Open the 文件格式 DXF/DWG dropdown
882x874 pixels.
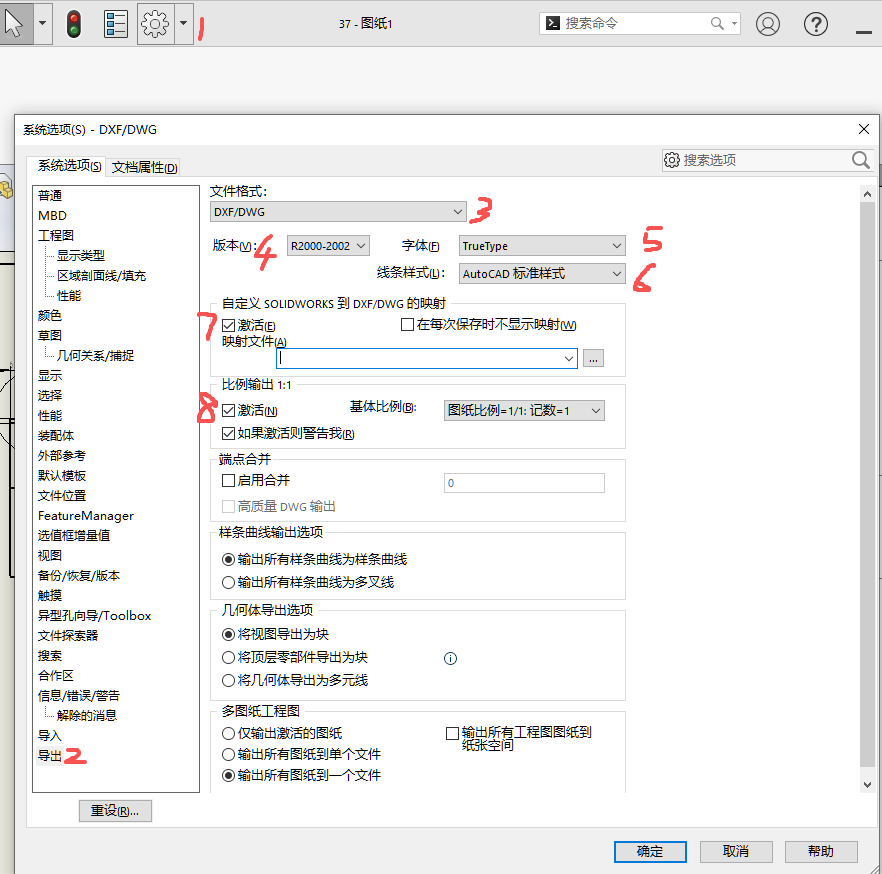coord(338,212)
